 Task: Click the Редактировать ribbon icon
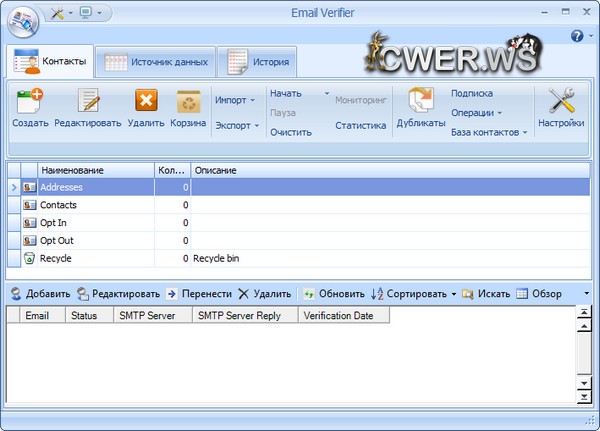tap(88, 102)
